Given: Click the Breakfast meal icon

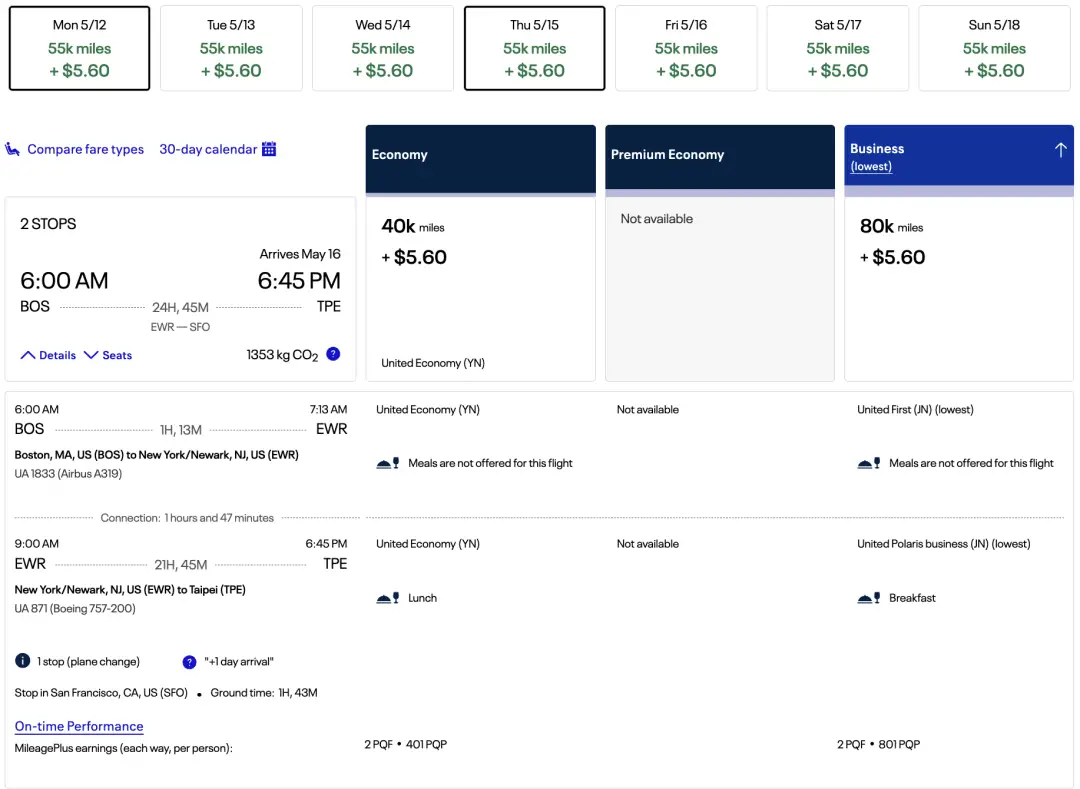Looking at the screenshot, I should (x=869, y=598).
